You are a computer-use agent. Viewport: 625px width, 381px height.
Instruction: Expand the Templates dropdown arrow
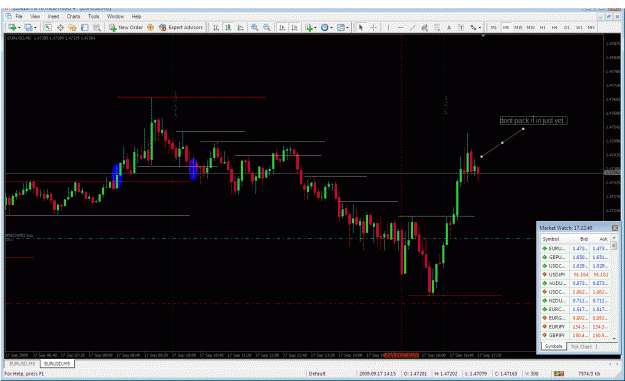point(348,27)
